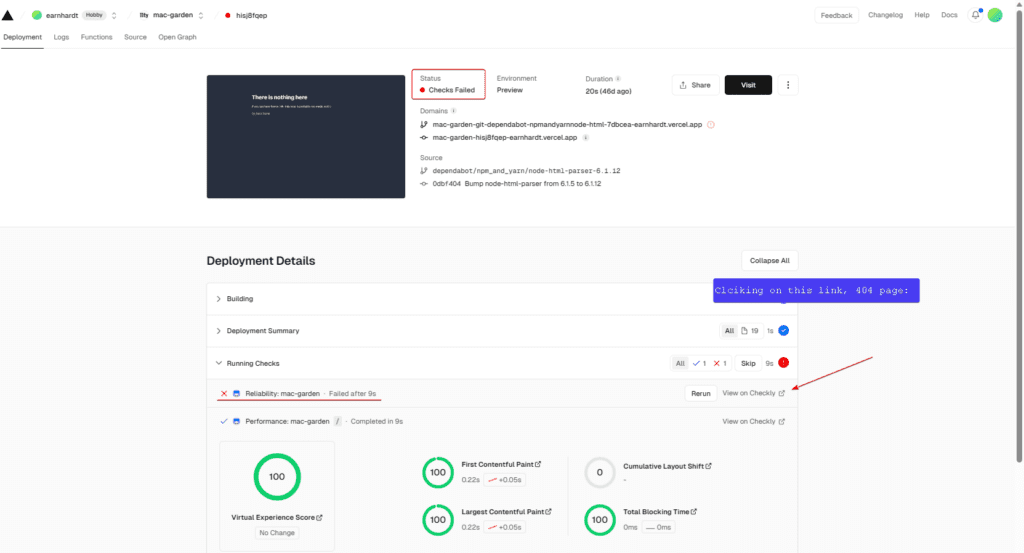Image resolution: width=1024 pixels, height=553 pixels.
Task: Click the Cumulative Layout Shift 0 gauge
Action: pos(600,473)
